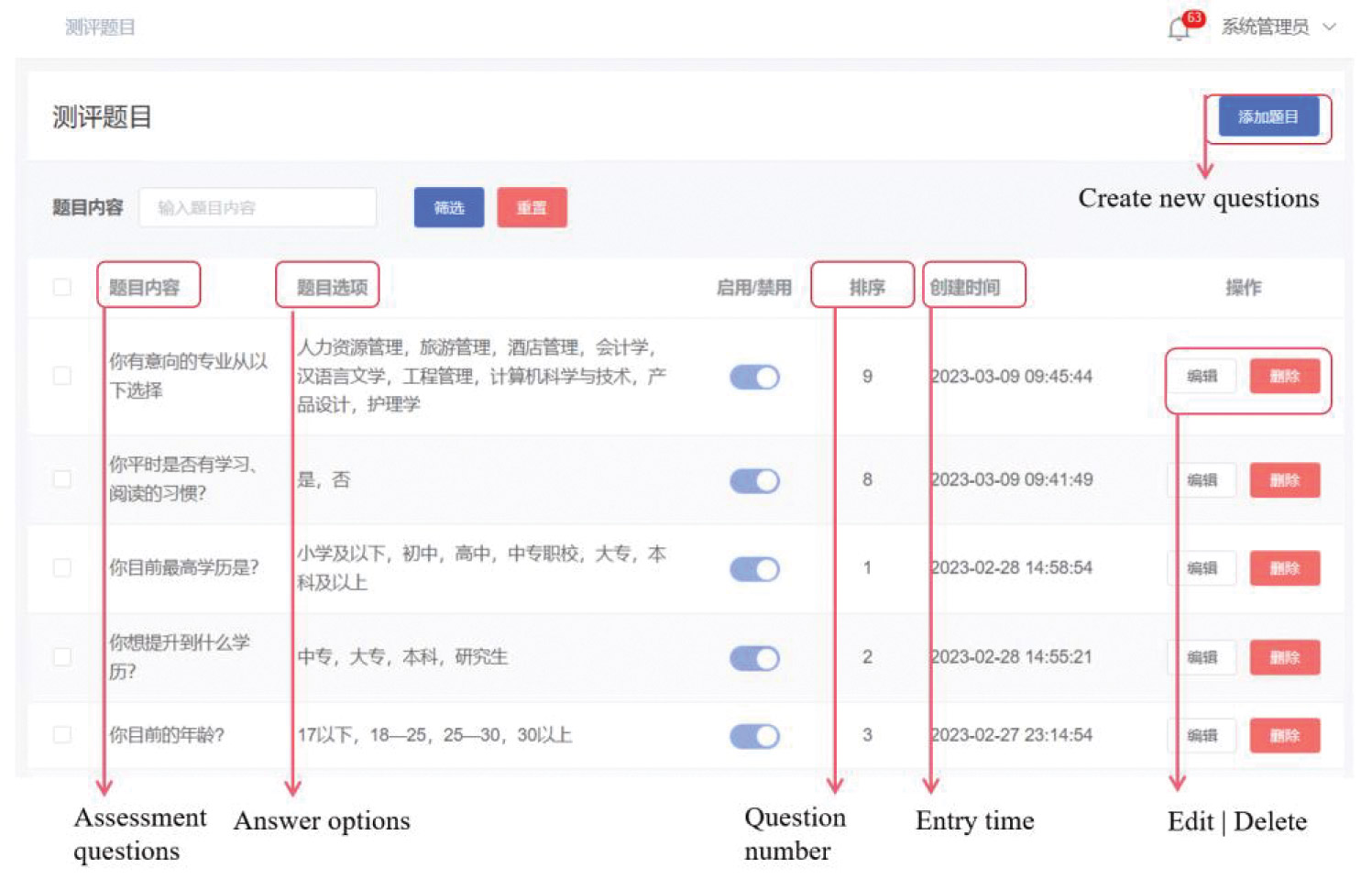Image resolution: width=1372 pixels, height=879 pixels.
Task: Click the options cell starting 17以下
Action: (434, 734)
